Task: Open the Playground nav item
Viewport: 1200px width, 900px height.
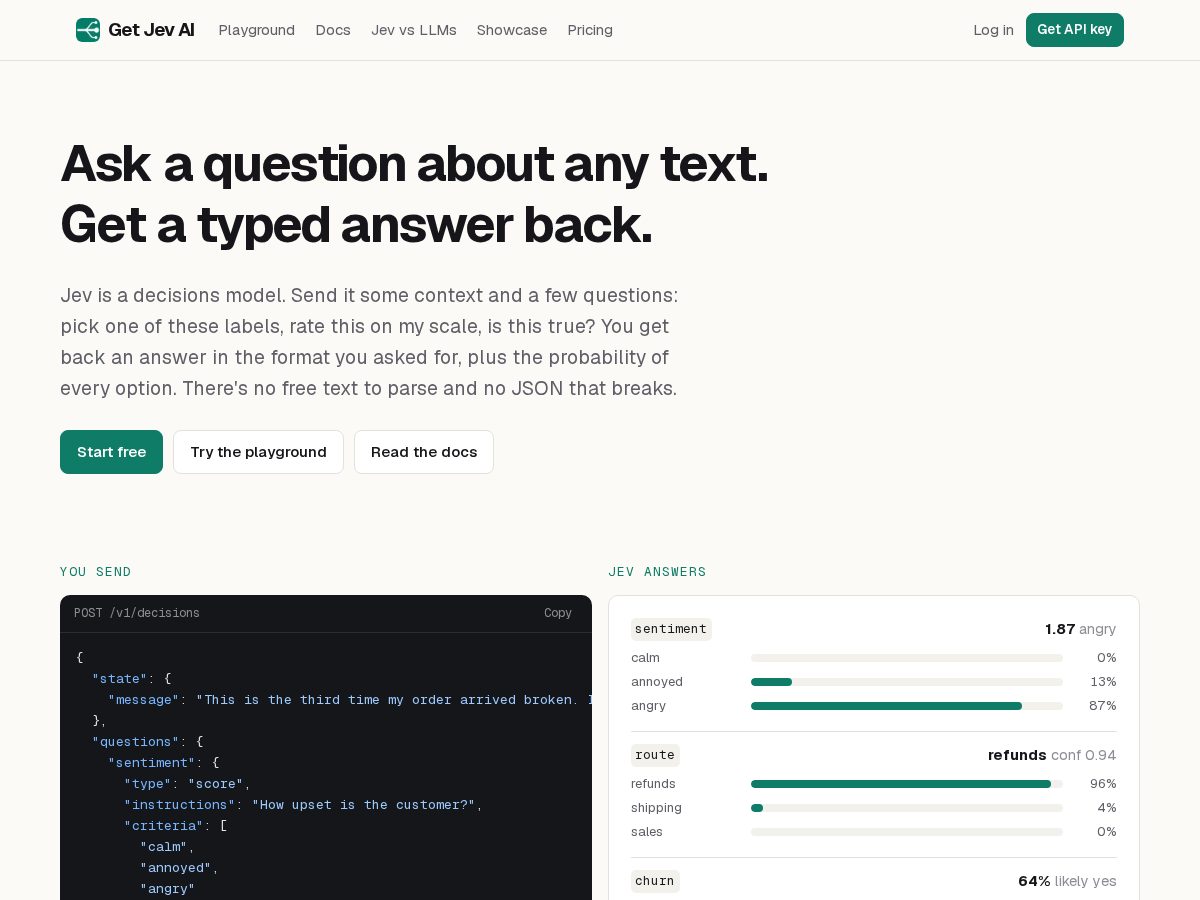Action: [257, 30]
